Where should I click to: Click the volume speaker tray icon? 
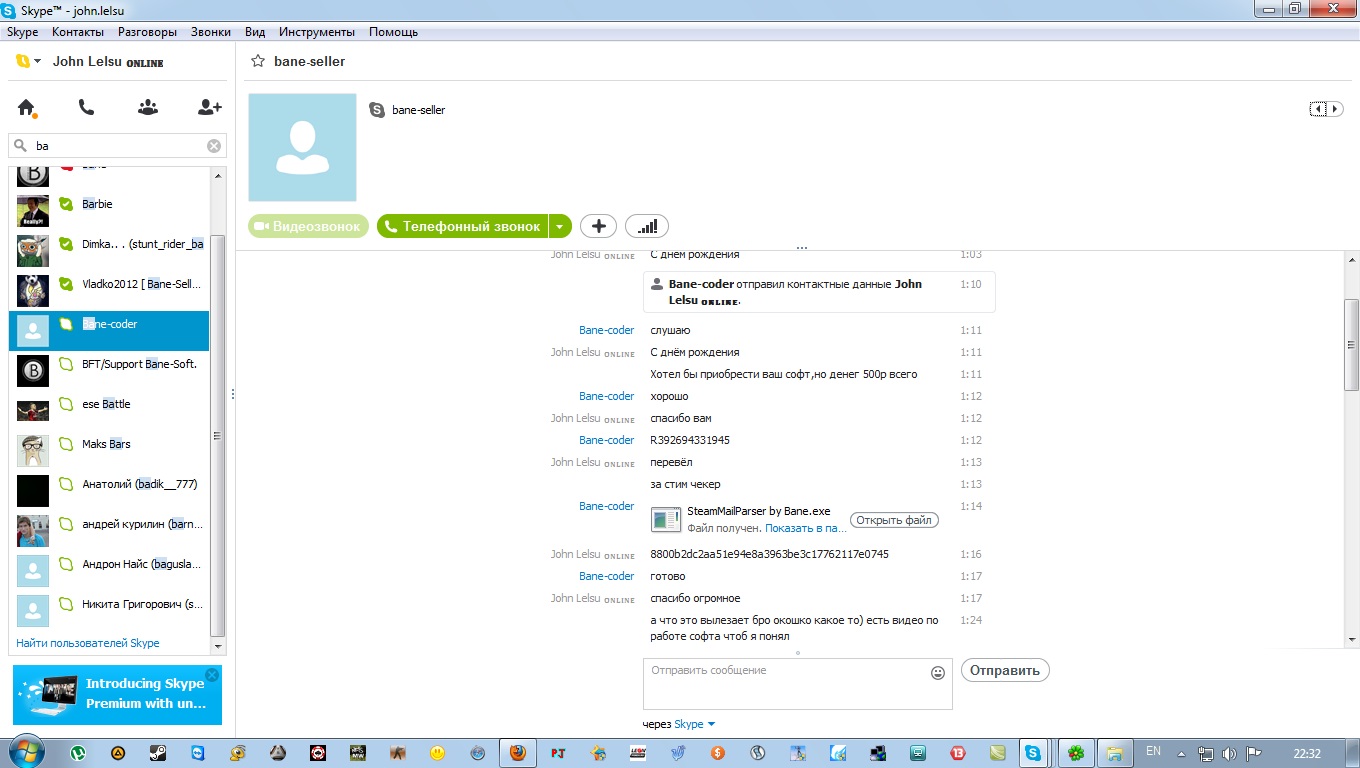[1229, 753]
